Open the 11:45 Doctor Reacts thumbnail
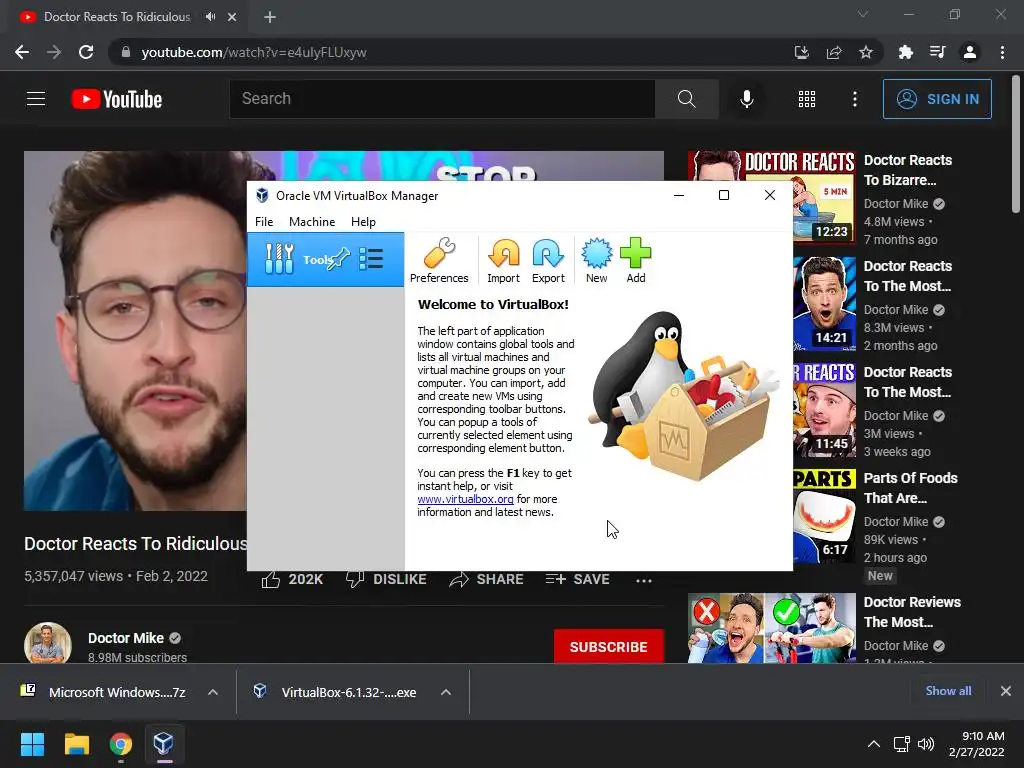This screenshot has width=1024, height=768. pos(825,410)
